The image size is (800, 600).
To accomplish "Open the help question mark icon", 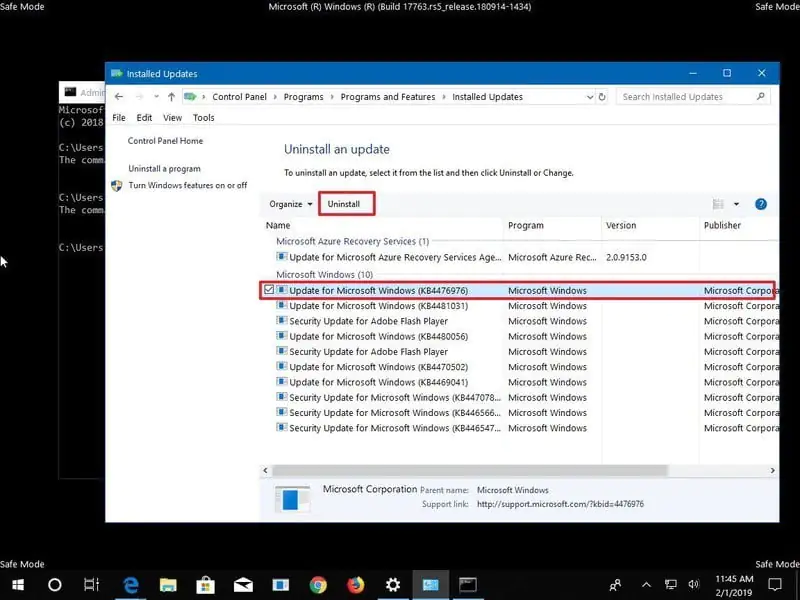I will click(x=760, y=204).
